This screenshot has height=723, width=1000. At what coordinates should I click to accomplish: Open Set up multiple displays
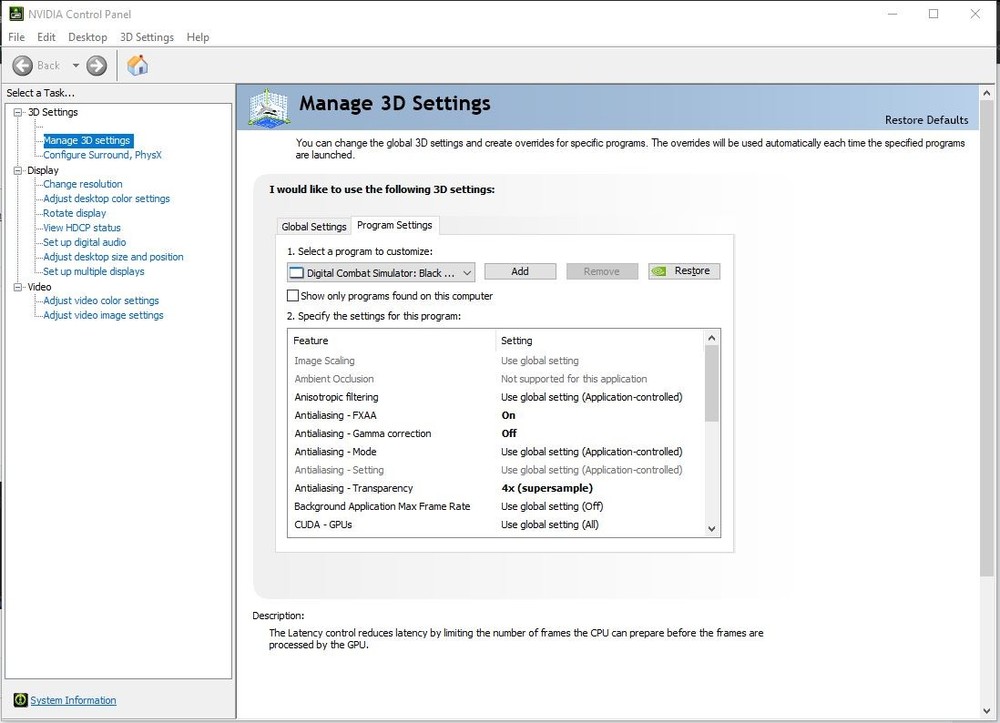(94, 272)
